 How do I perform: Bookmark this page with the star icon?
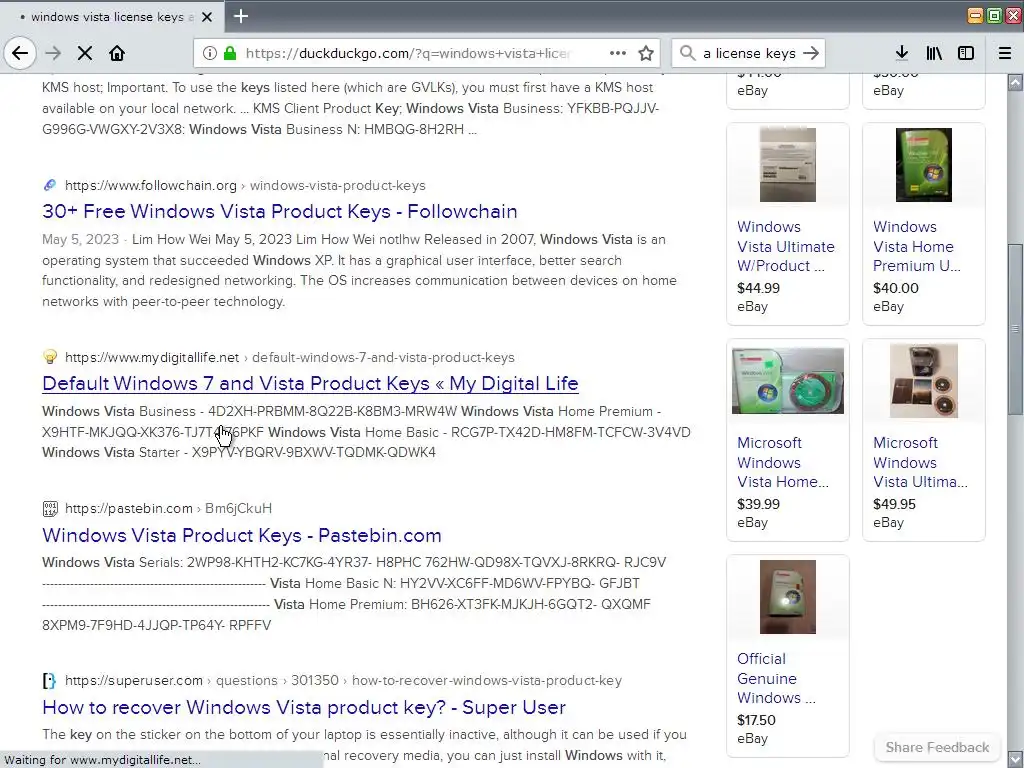[646, 53]
